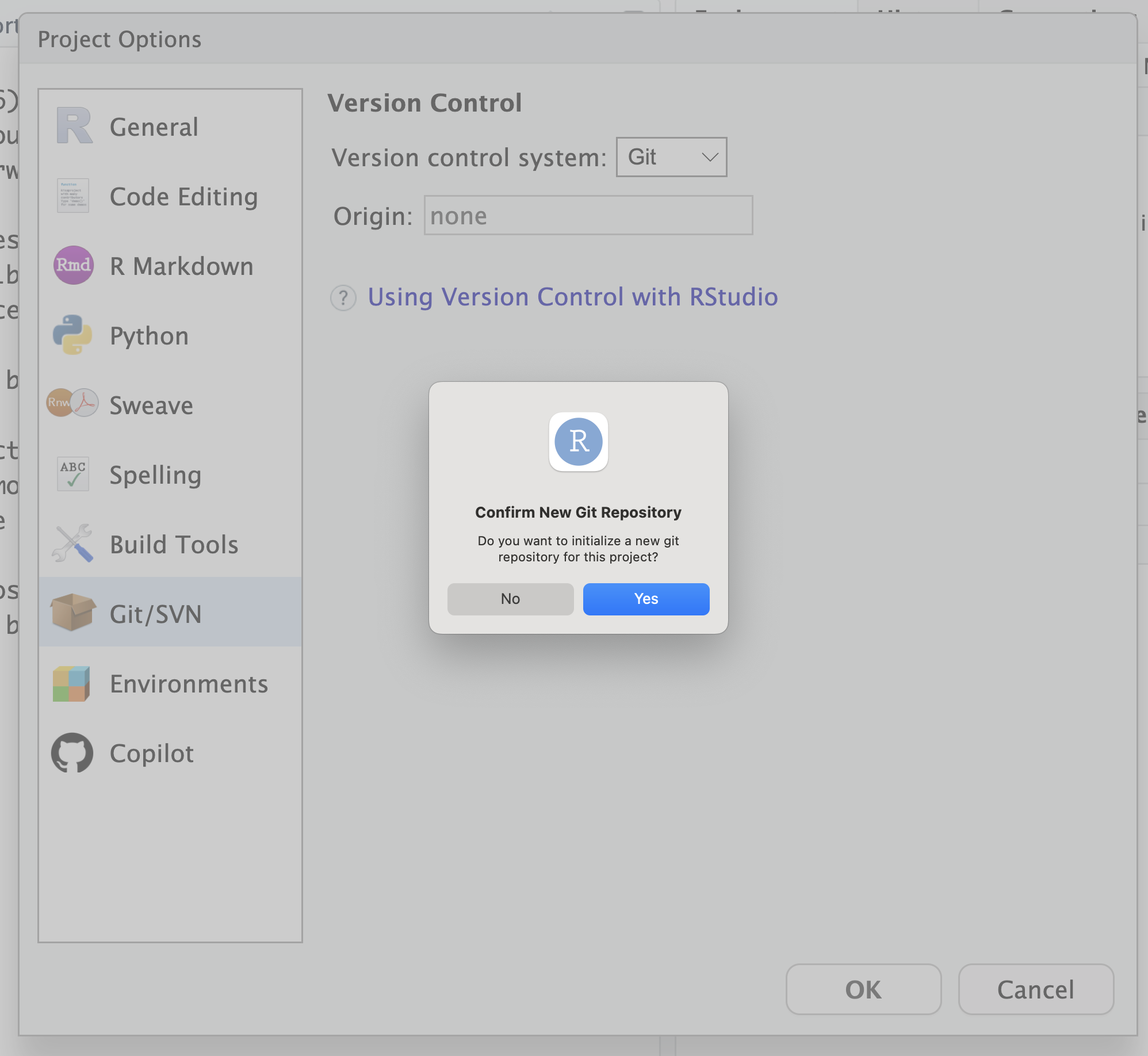Click the dropdown arrow beside Git
Image resolution: width=1148 pixels, height=1056 pixels.
[710, 157]
